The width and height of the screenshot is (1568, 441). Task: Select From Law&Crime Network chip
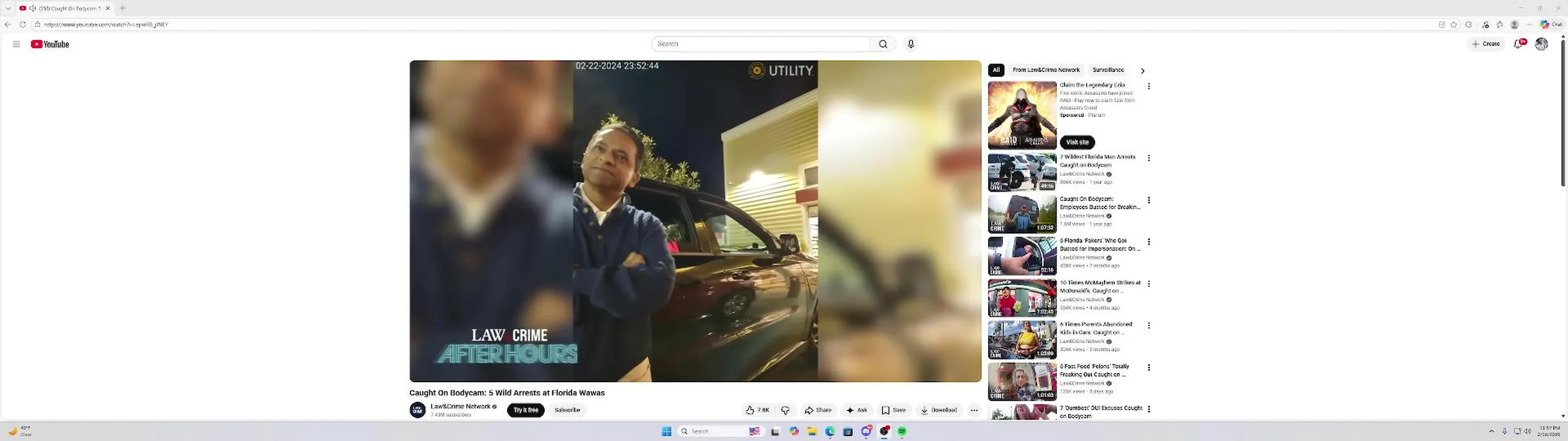coord(1046,70)
